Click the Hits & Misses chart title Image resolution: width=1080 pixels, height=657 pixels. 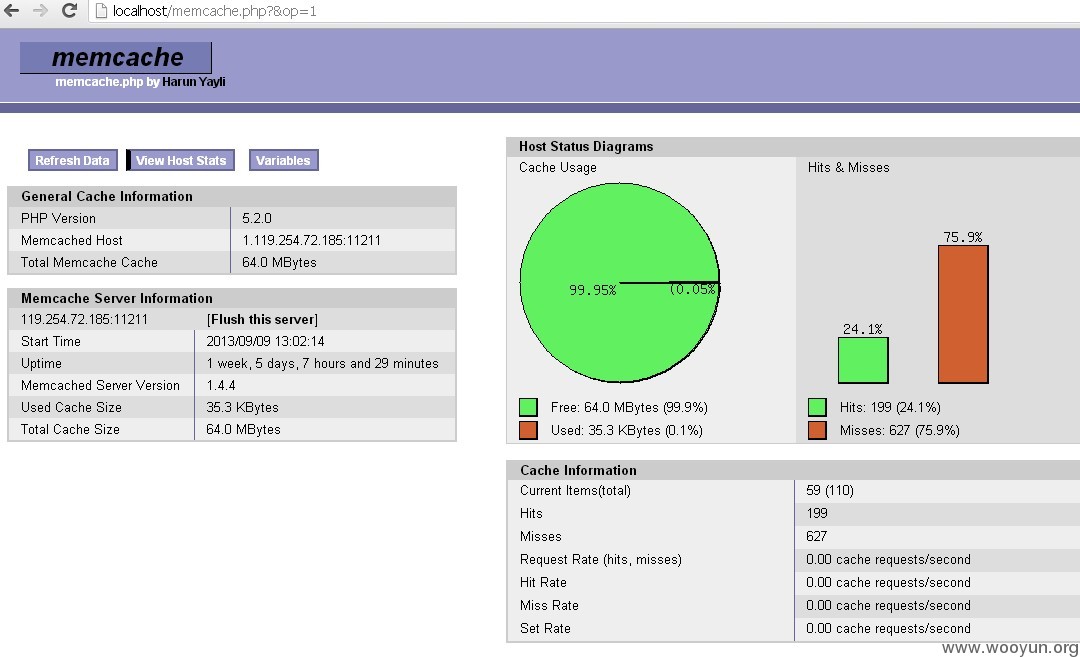pyautogui.click(x=849, y=167)
